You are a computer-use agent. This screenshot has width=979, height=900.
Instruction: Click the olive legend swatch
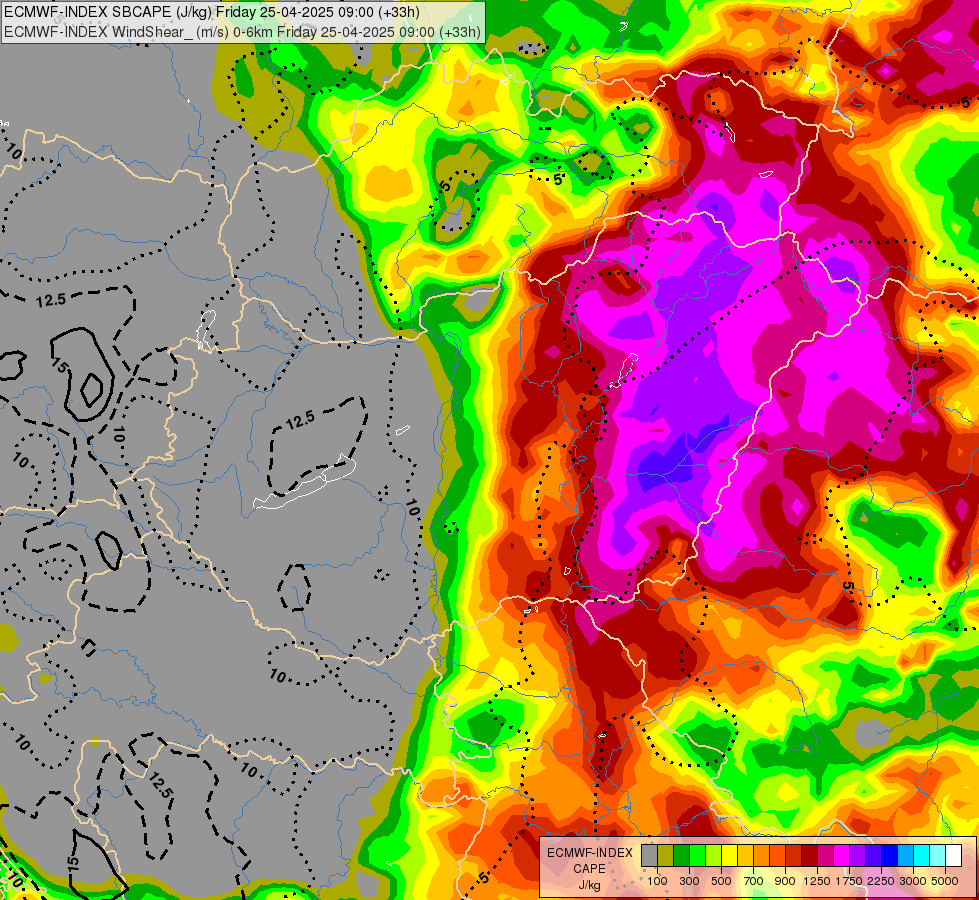[x=665, y=855]
